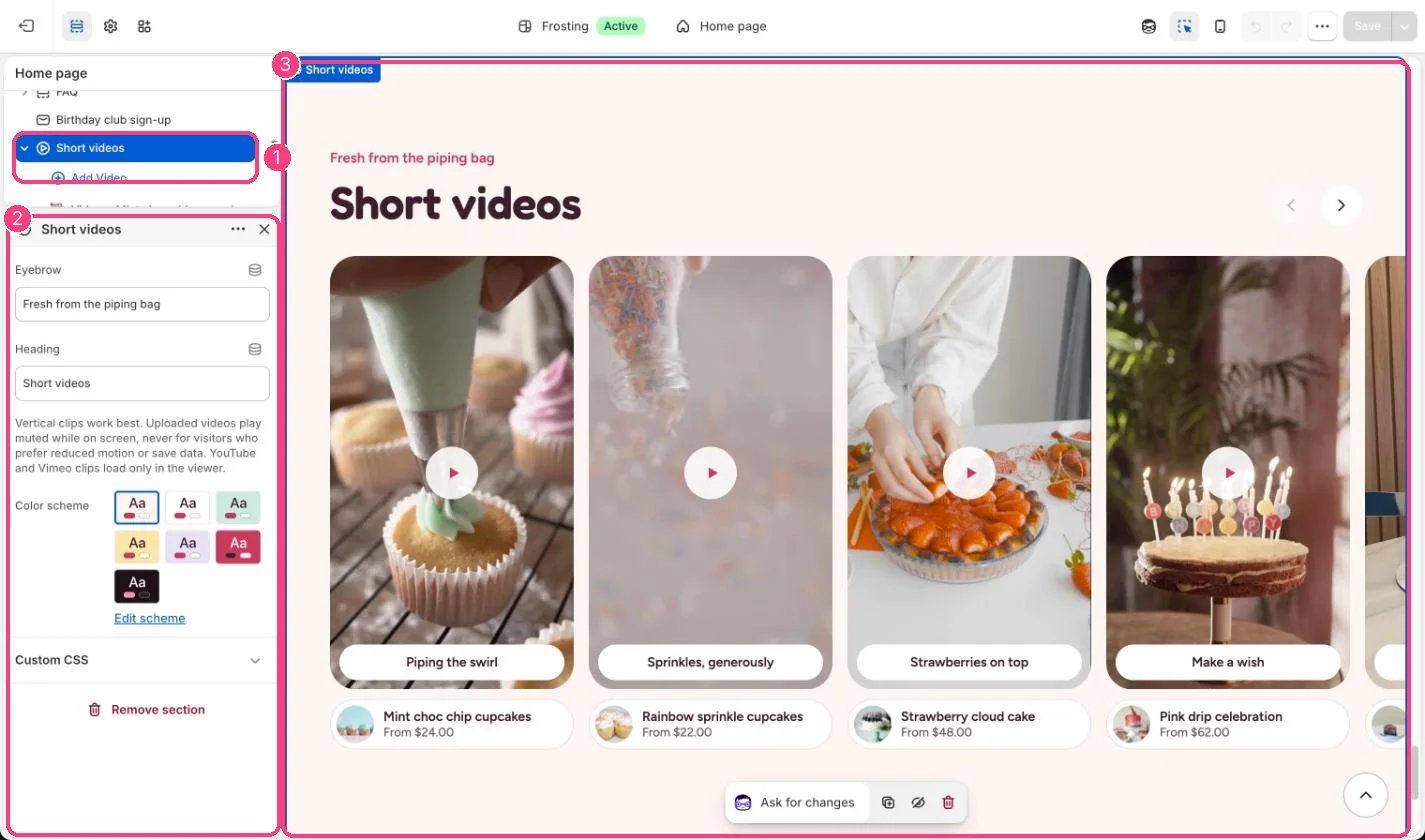The height and width of the screenshot is (840, 1425).
Task: Click the sidekick assistant icon in top bar
Action: (x=1149, y=26)
